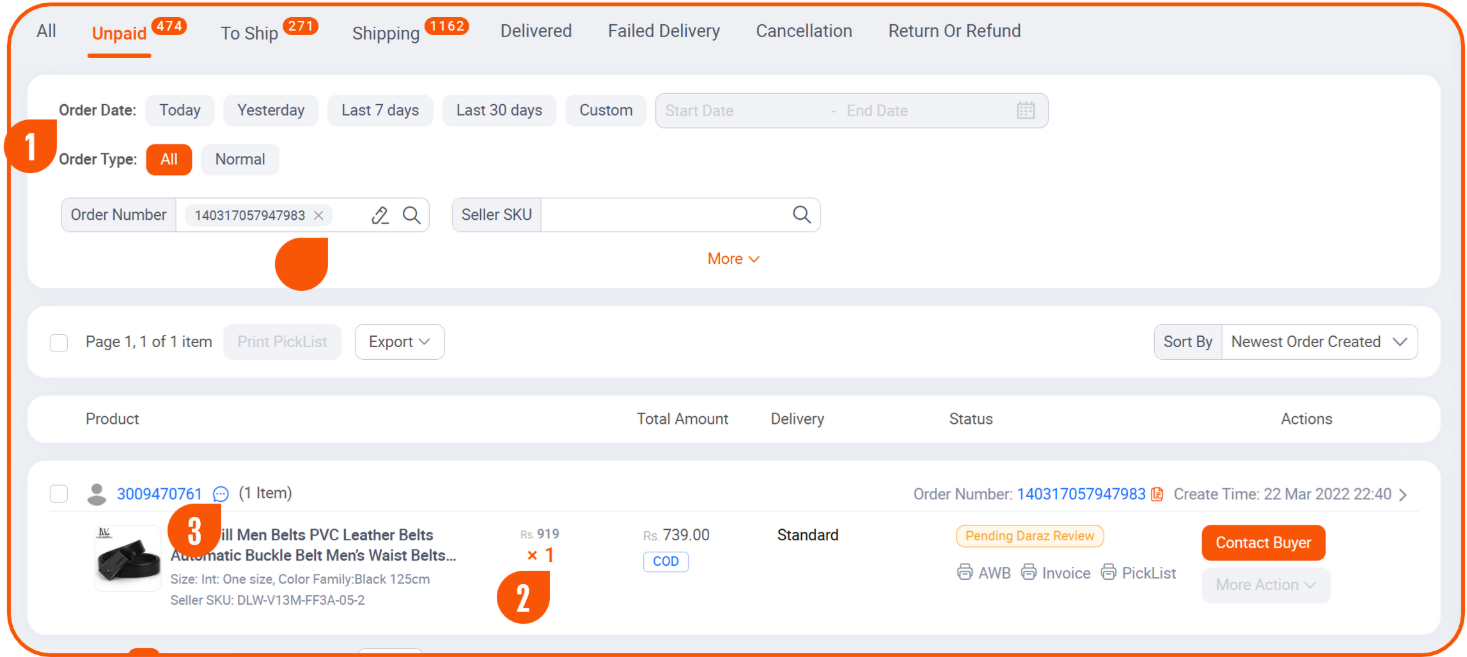Switch to the To Ship tab
The height and width of the screenshot is (657, 1467).
250,33
